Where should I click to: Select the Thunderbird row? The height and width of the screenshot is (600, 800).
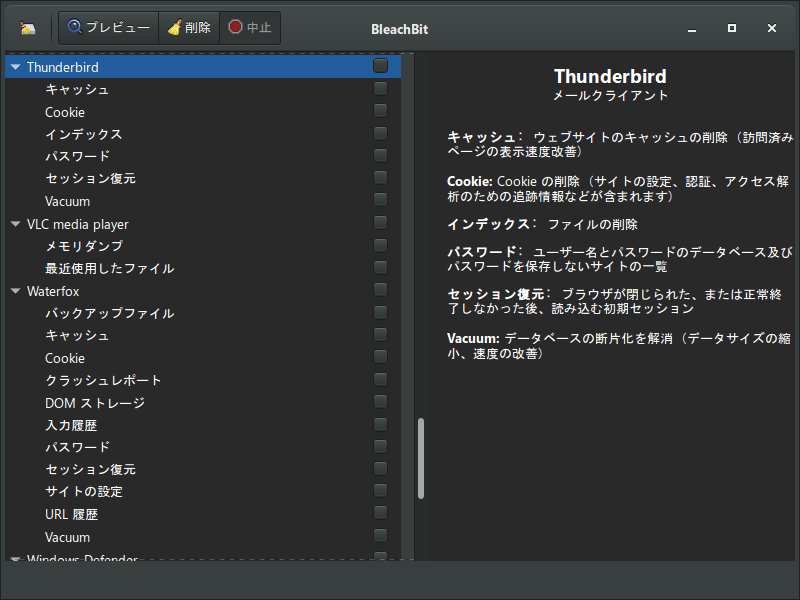[203, 67]
